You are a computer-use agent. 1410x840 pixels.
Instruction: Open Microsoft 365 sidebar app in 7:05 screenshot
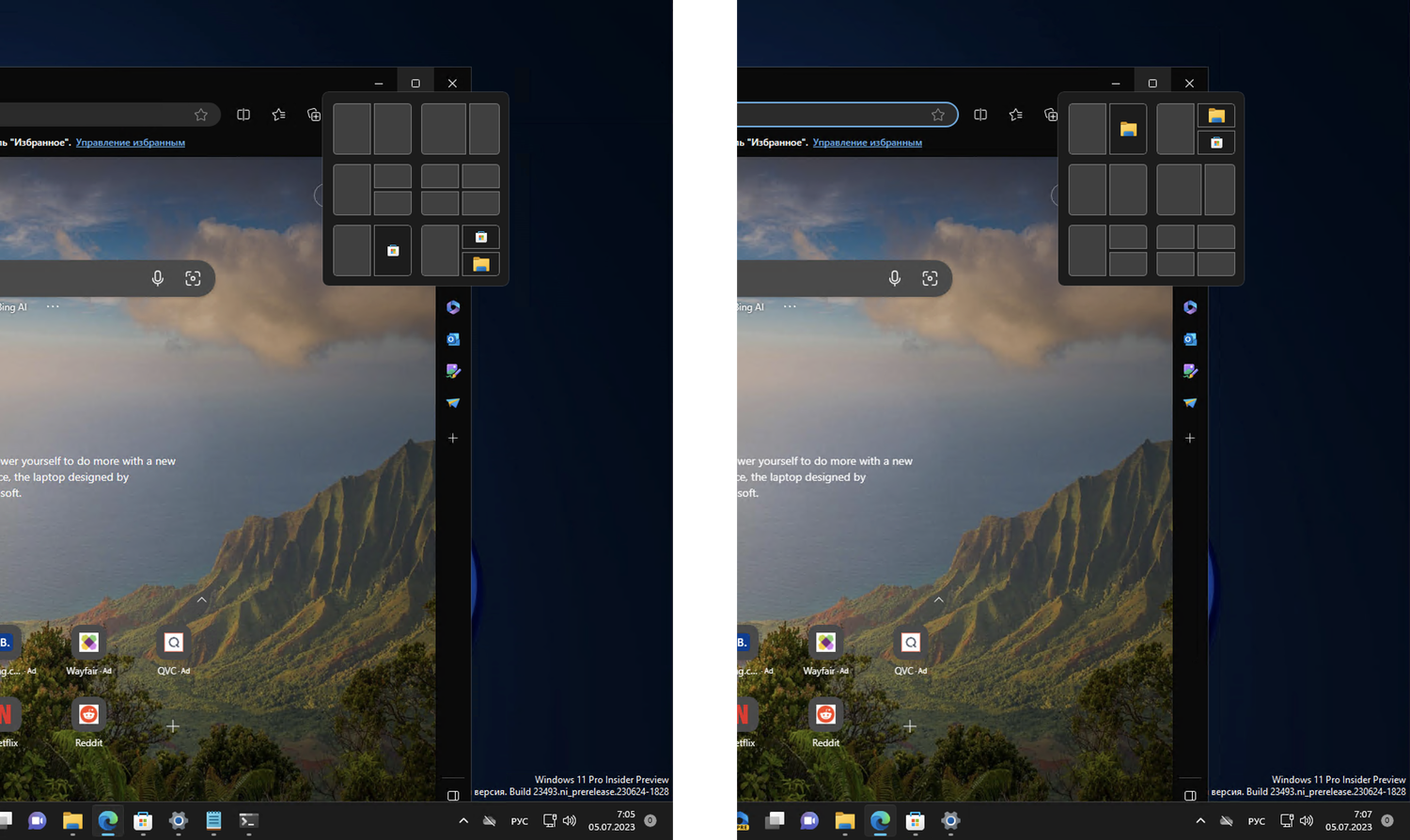pos(453,307)
